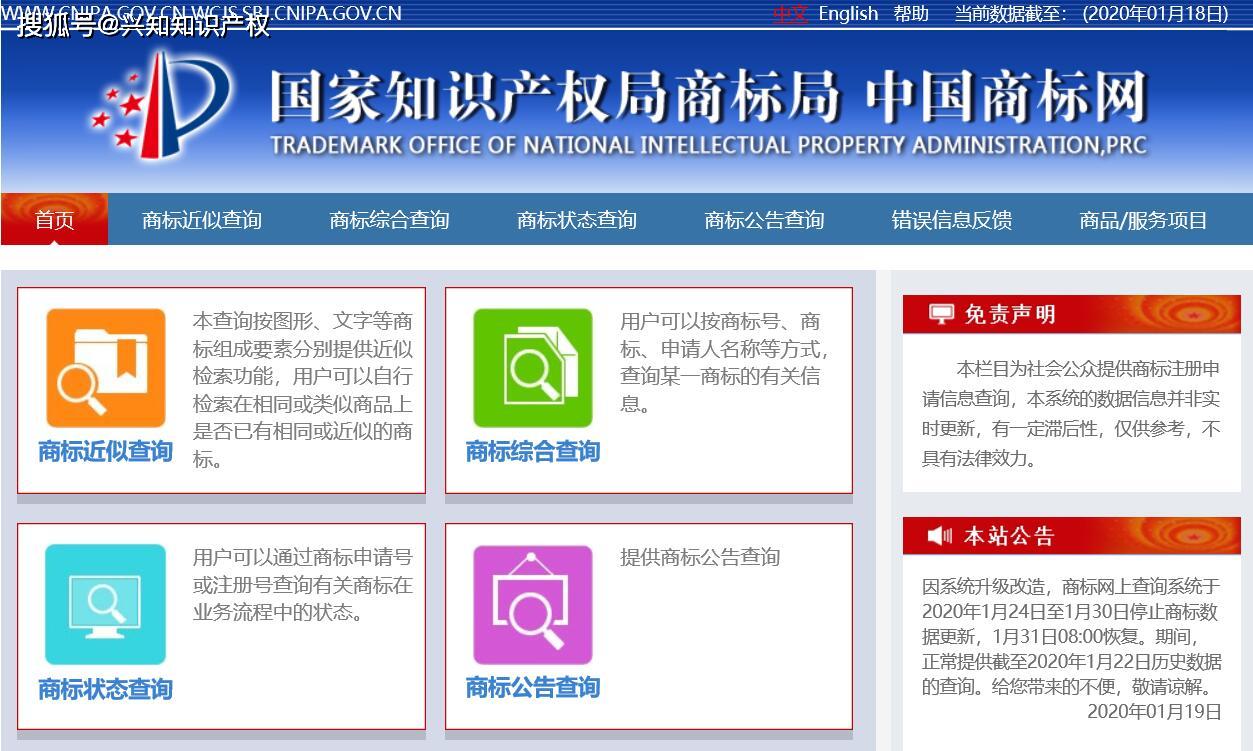Screen dimensions: 1253x751
Task: Click the 免责声明 panel header
Action: [x=1071, y=314]
